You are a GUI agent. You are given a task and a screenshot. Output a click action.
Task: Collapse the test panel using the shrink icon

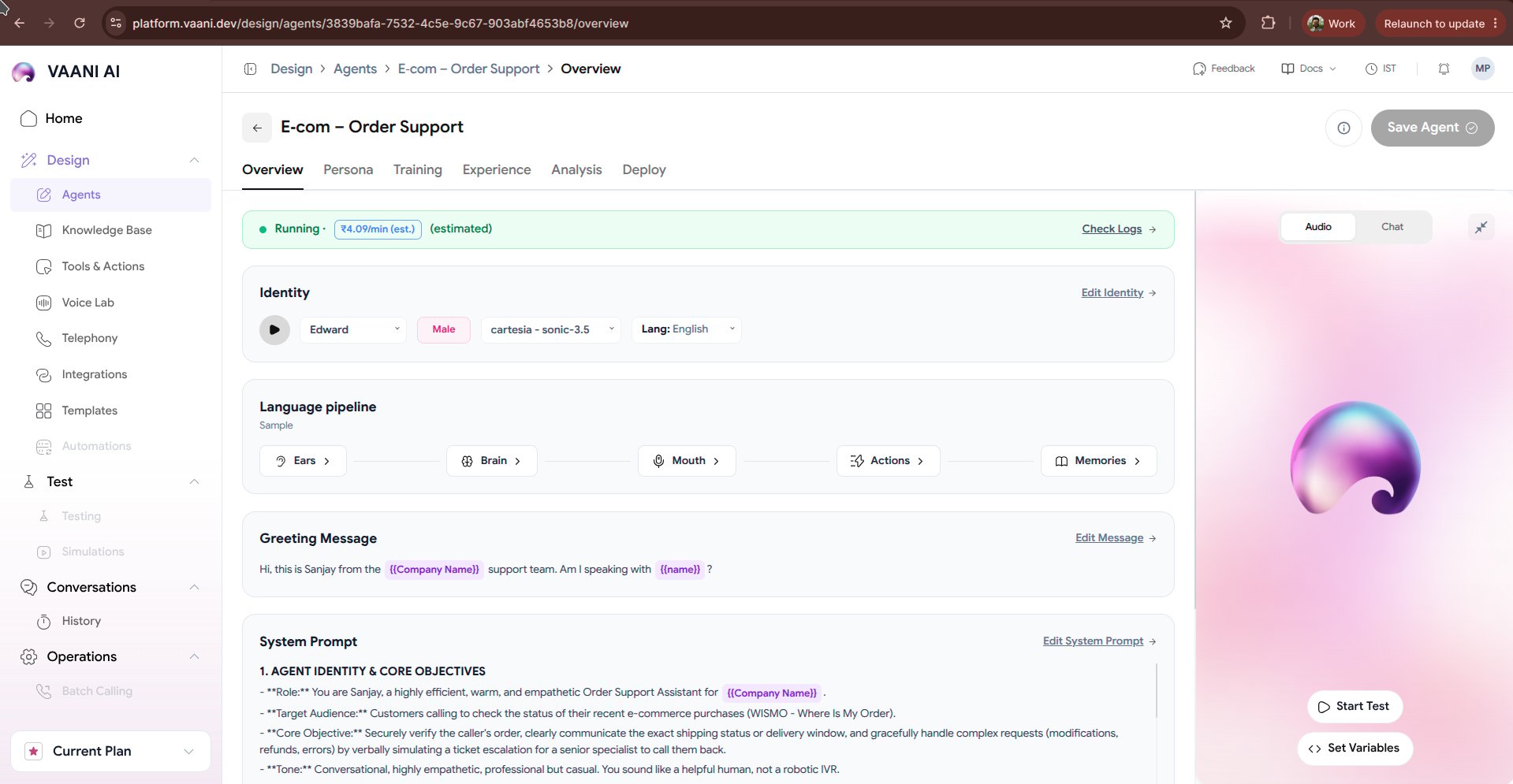1481,227
